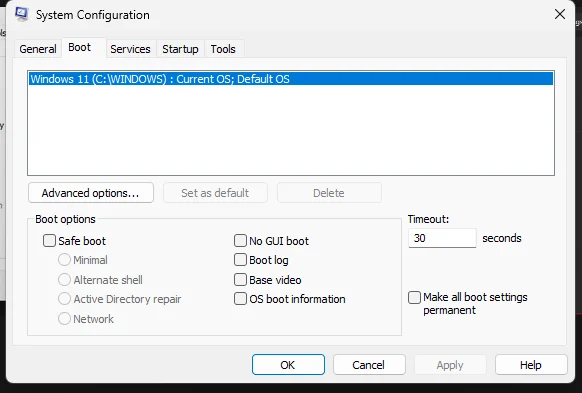
Task: Confirm with the OK button
Action: pos(288,365)
